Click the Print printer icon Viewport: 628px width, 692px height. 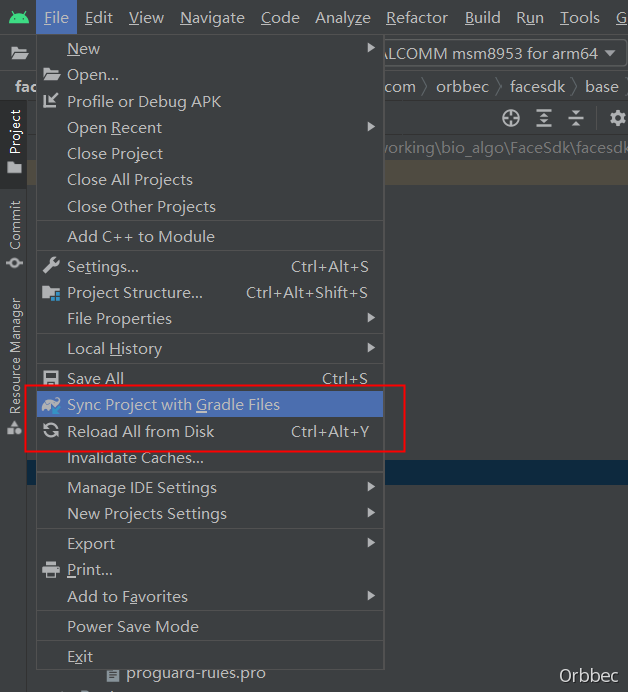[51, 569]
